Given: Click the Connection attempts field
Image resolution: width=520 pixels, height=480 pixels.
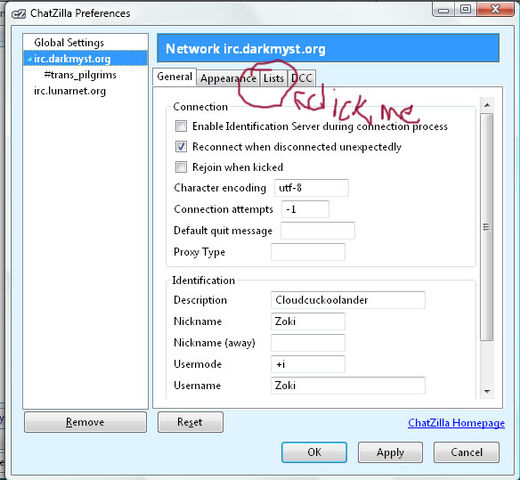Looking at the screenshot, I should tap(305, 209).
